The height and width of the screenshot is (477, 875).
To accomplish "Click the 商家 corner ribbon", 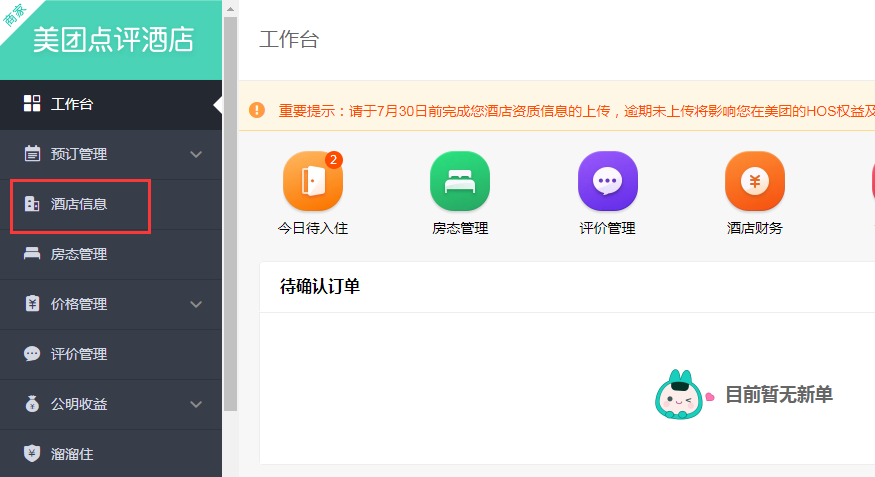I will (14, 15).
